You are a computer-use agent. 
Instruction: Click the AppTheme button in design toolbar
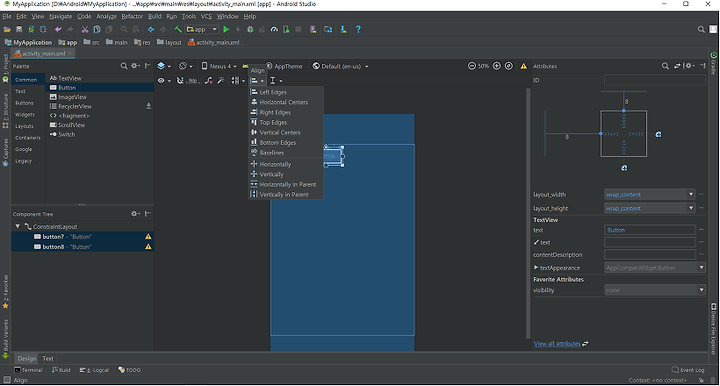tap(284, 66)
